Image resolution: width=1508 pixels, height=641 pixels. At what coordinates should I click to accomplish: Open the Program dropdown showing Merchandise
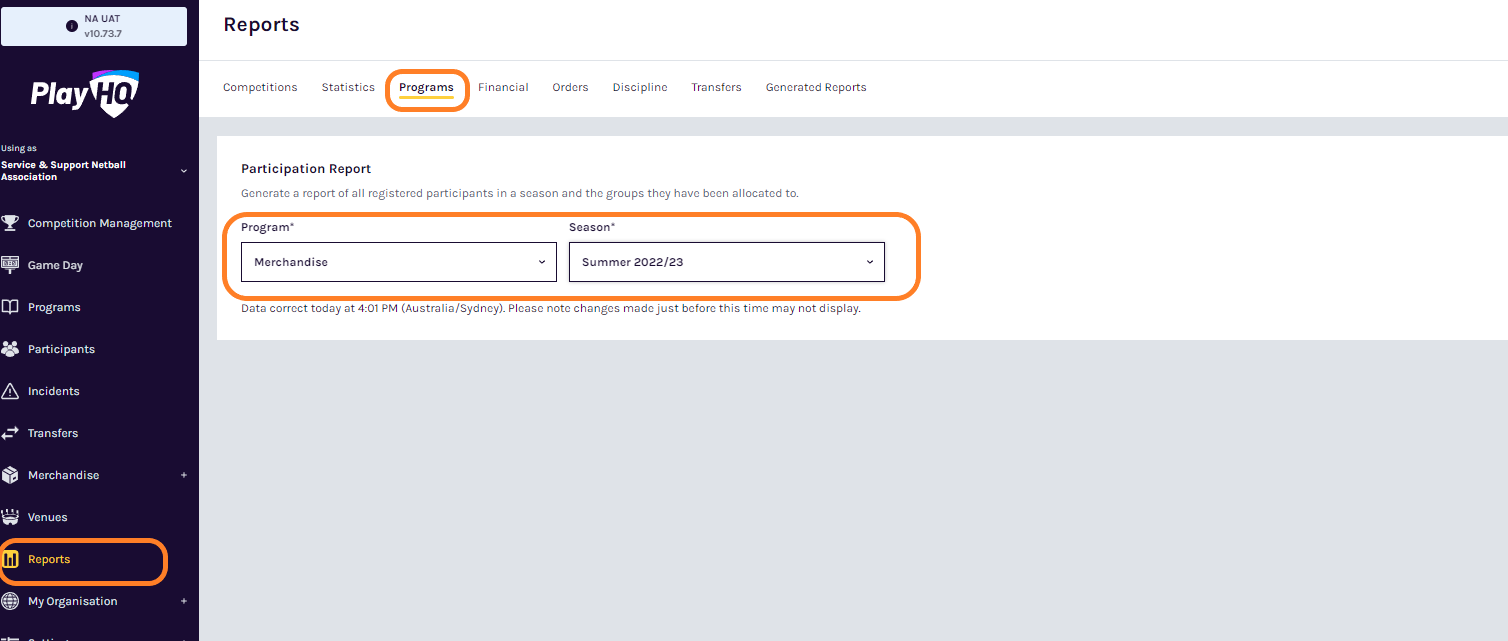coord(399,262)
